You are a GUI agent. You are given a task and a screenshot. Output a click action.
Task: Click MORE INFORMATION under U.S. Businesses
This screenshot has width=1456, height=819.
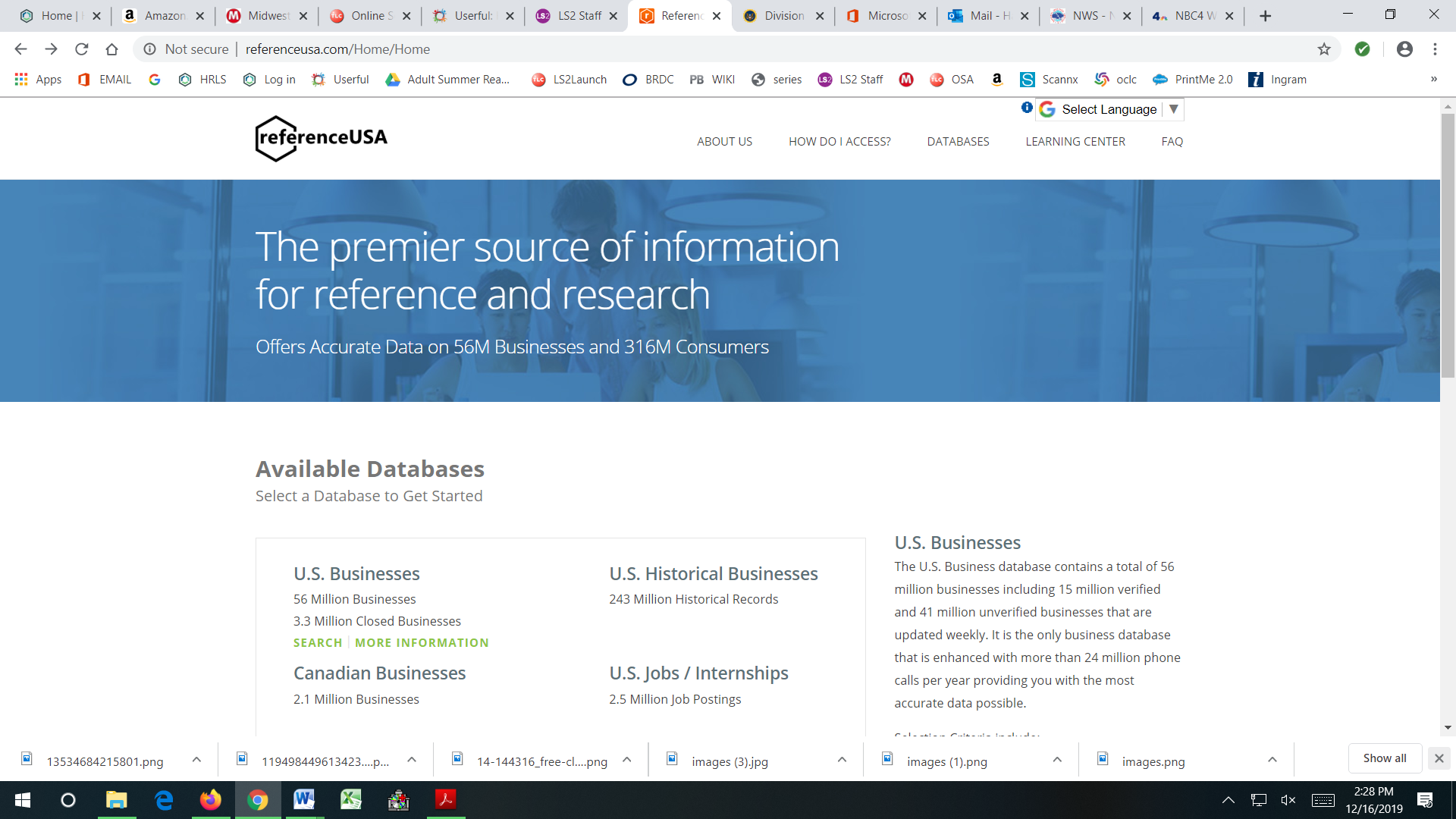coord(422,643)
